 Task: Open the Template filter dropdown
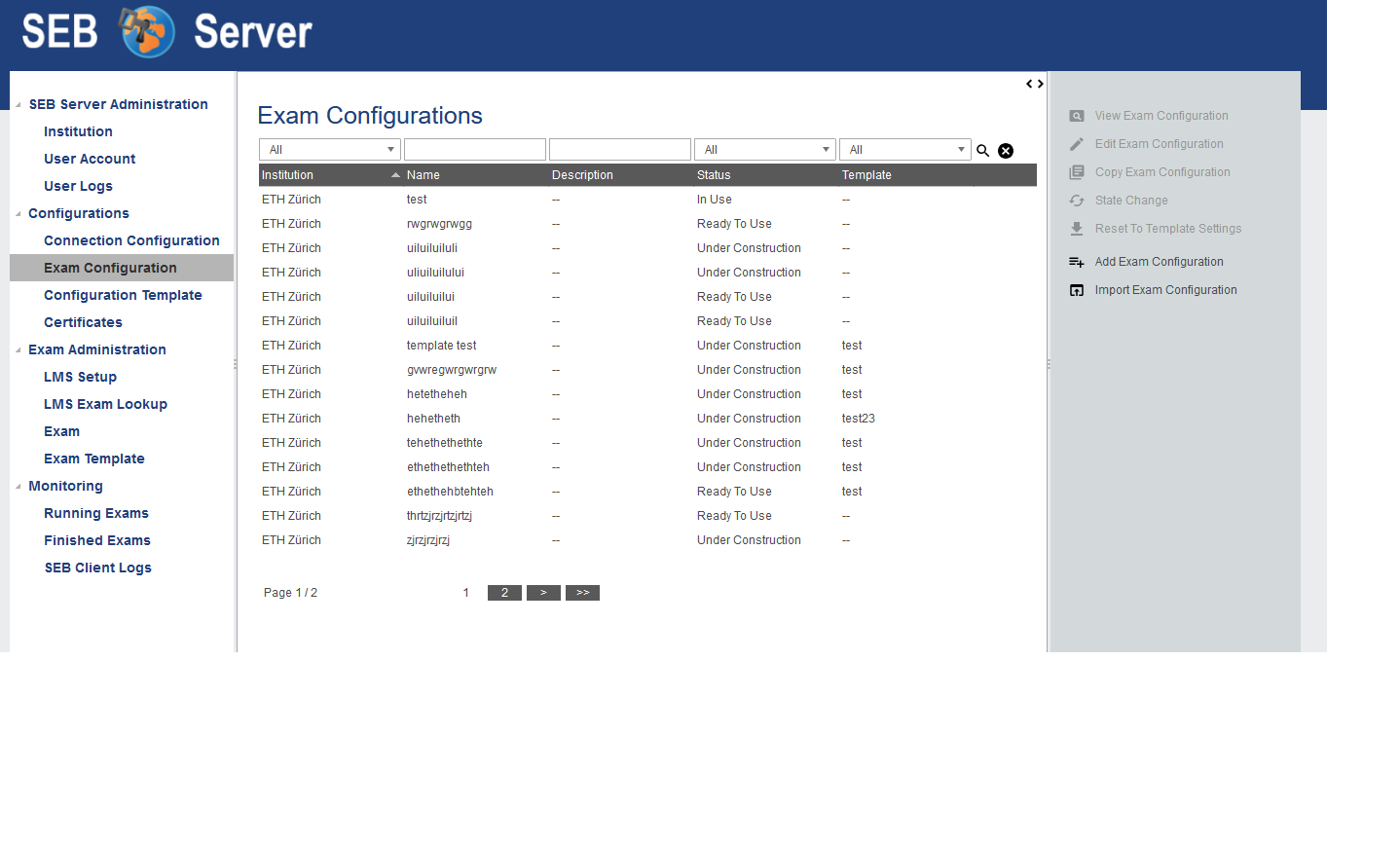click(x=904, y=150)
